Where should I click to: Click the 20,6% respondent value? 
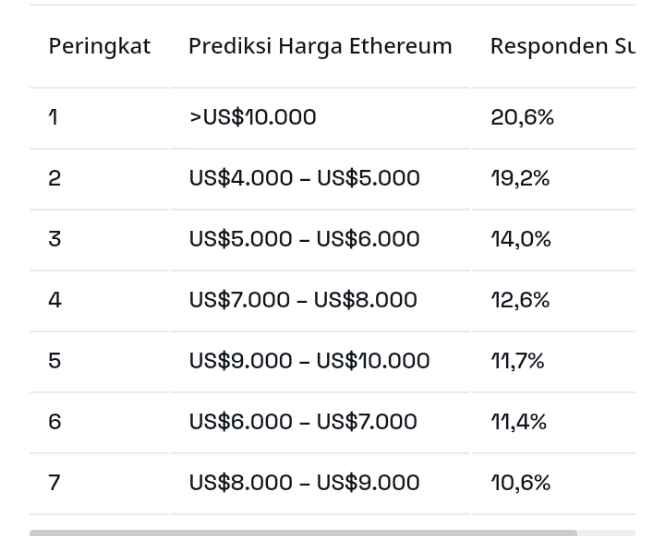(x=522, y=118)
